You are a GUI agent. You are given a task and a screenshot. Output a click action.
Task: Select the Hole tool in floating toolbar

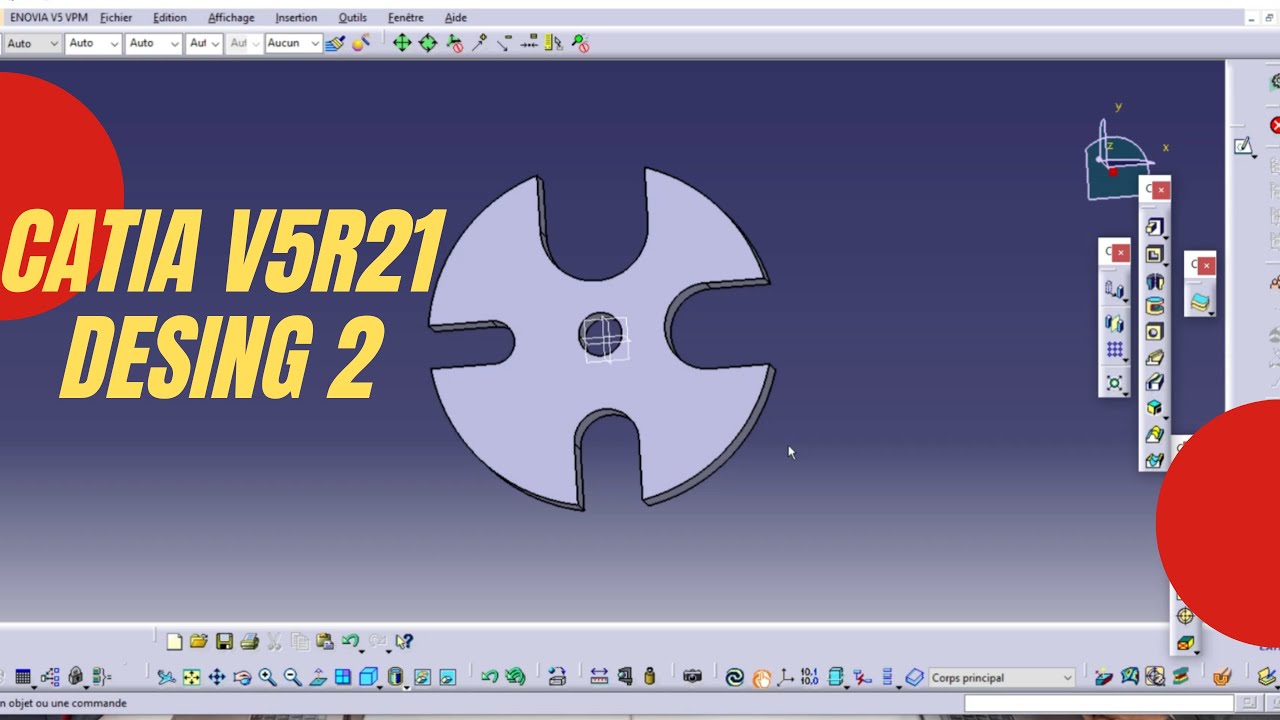[1155, 332]
